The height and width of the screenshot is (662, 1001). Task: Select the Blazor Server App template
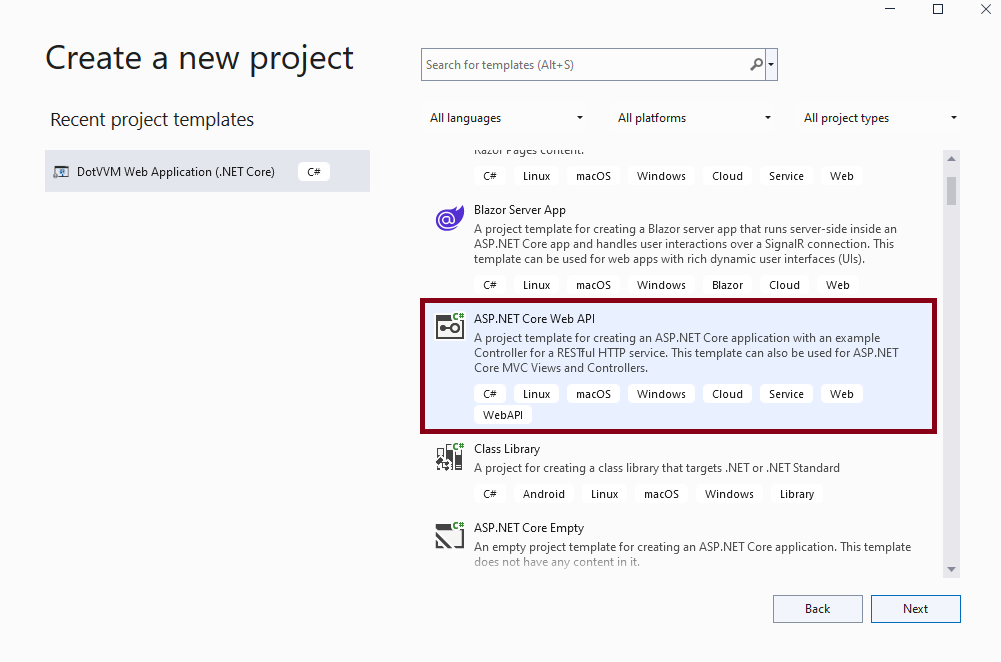click(x=679, y=248)
